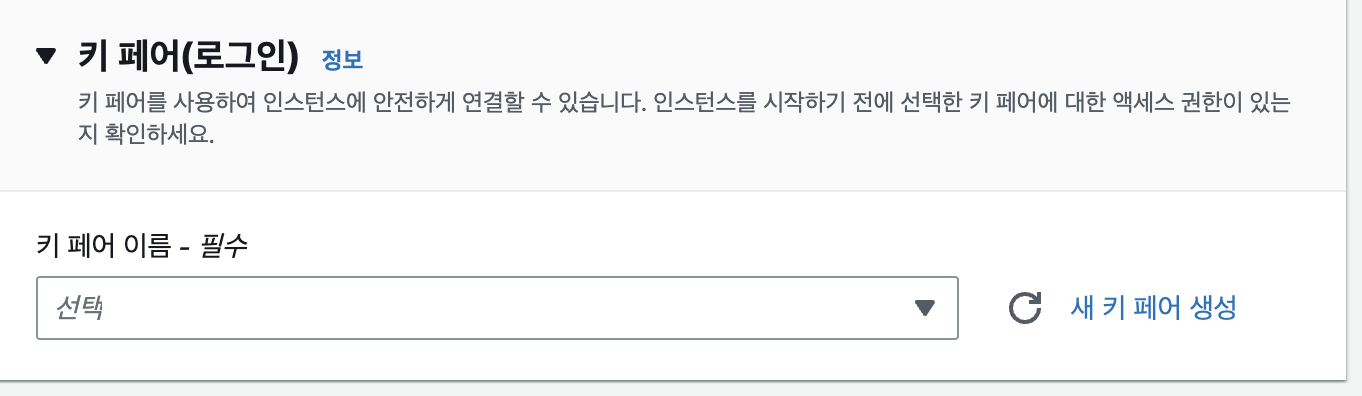
Task: Select the 선택 placeholder in key pair field
Action: point(80,308)
